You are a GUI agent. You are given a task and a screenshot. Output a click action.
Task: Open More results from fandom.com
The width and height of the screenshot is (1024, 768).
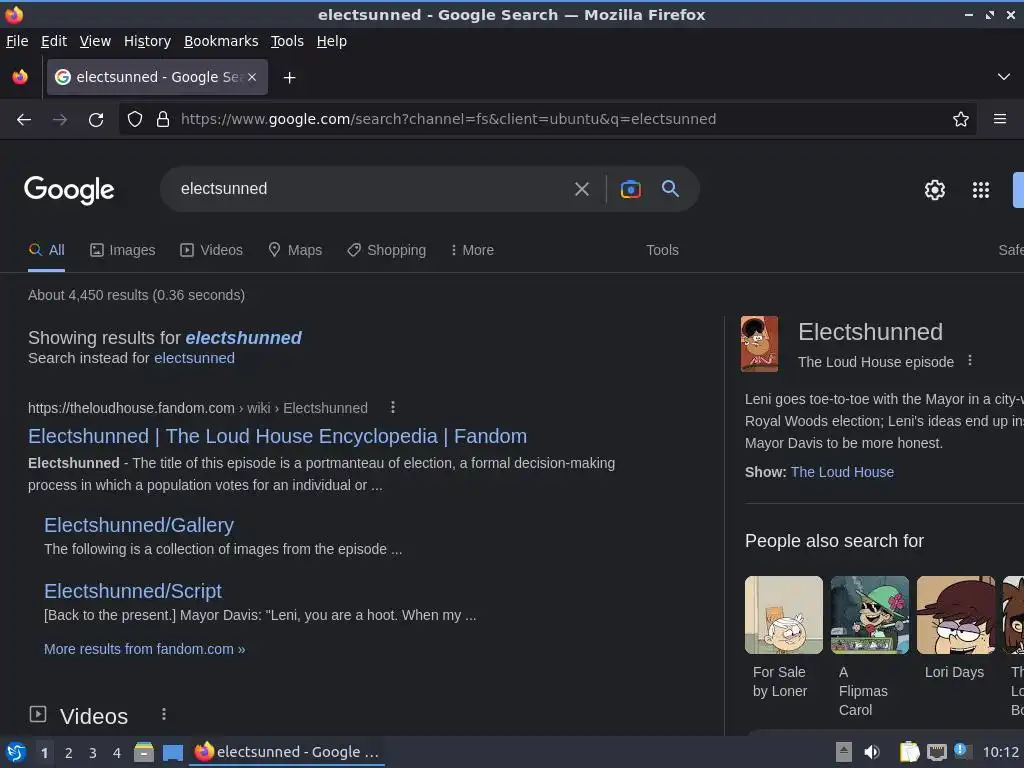coord(144,649)
